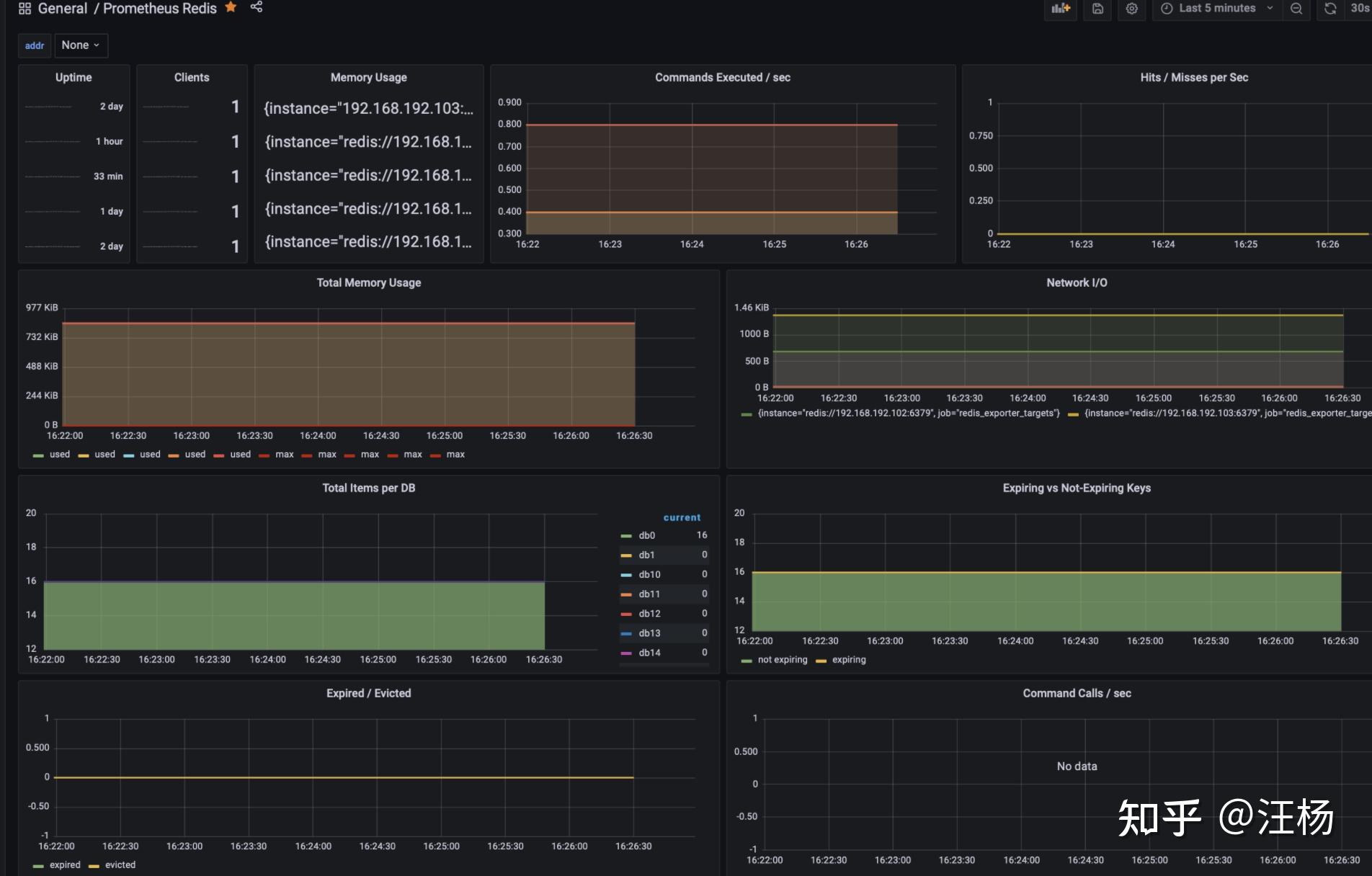Share the dashboard via share icon
1372x876 pixels.
[x=257, y=7]
